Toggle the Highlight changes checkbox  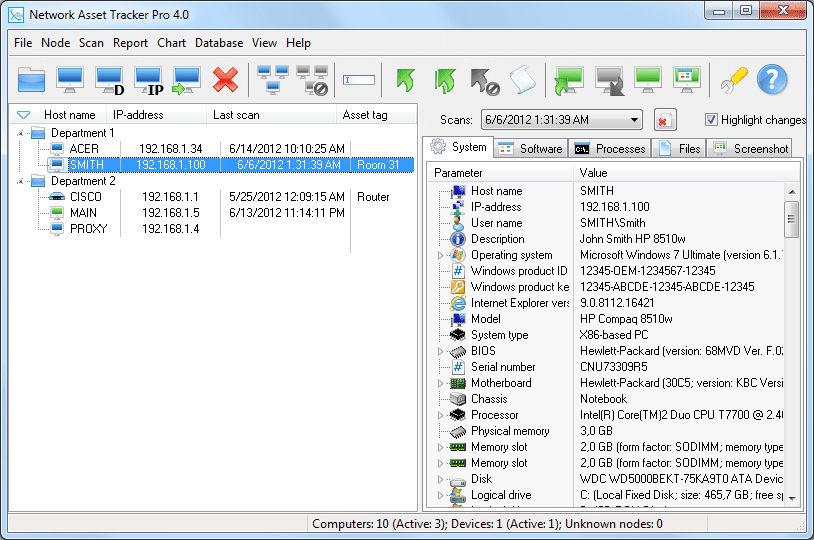pyautogui.click(x=711, y=120)
